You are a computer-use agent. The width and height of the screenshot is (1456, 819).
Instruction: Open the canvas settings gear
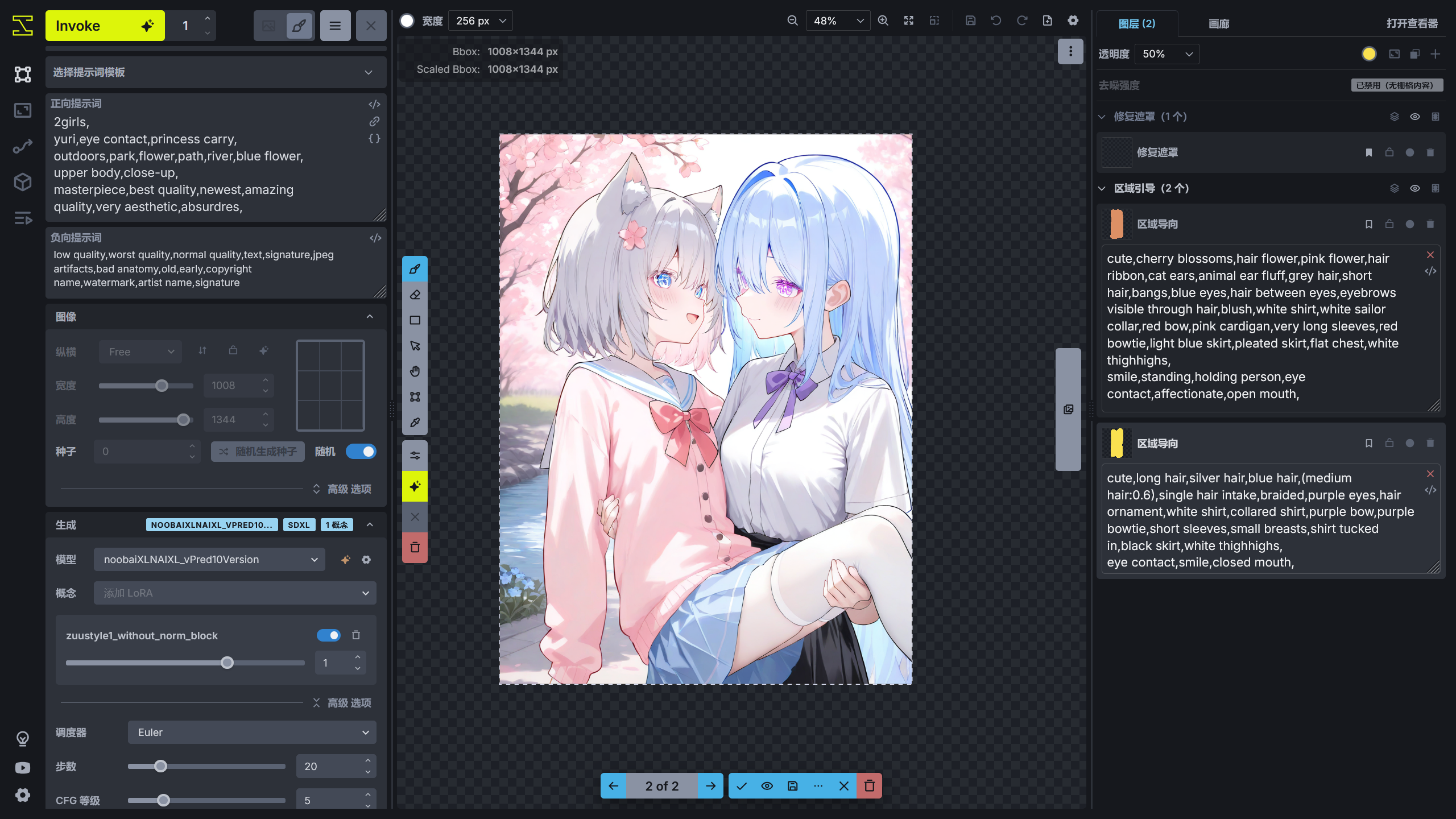point(1073,20)
